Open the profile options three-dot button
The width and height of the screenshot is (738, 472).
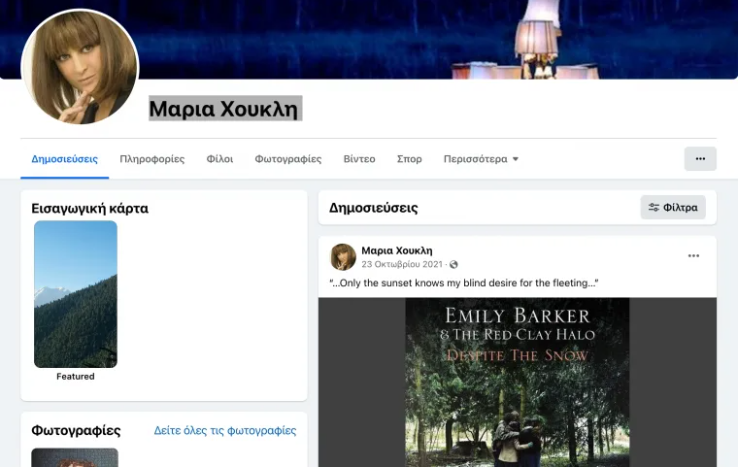pyautogui.click(x=700, y=159)
